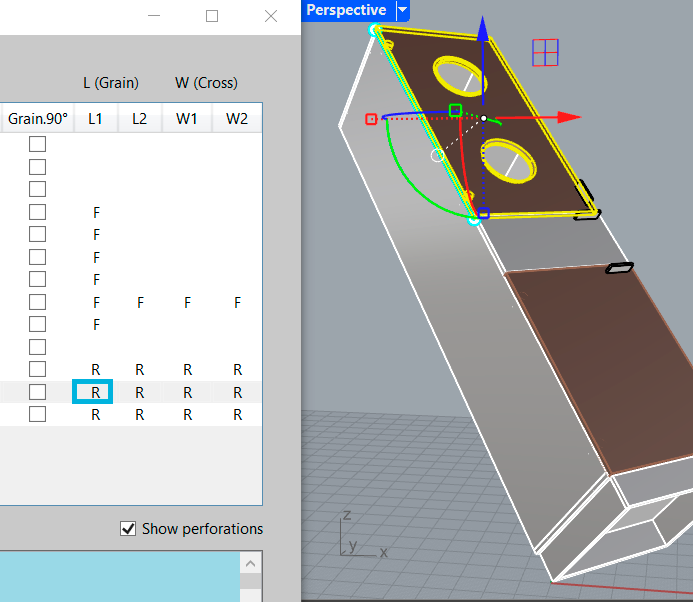Click the blue Z-axis gumball move arrow
Image resolution: width=693 pixels, height=602 pixels.
pyautogui.click(x=483, y=29)
